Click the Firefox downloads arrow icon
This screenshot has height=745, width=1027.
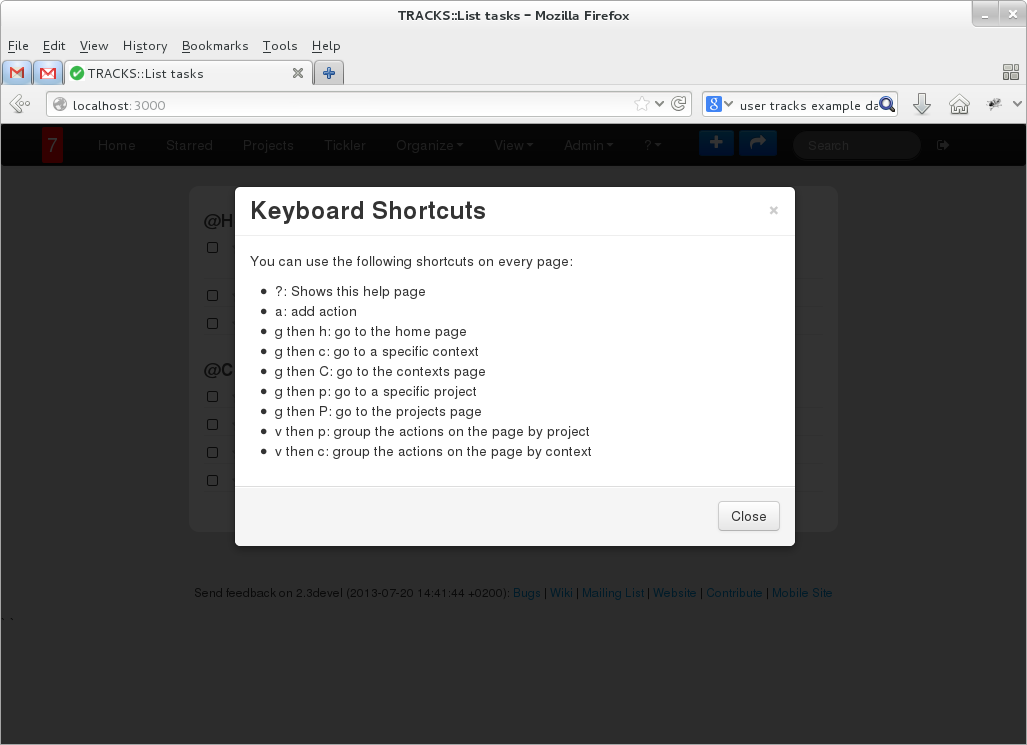922,105
